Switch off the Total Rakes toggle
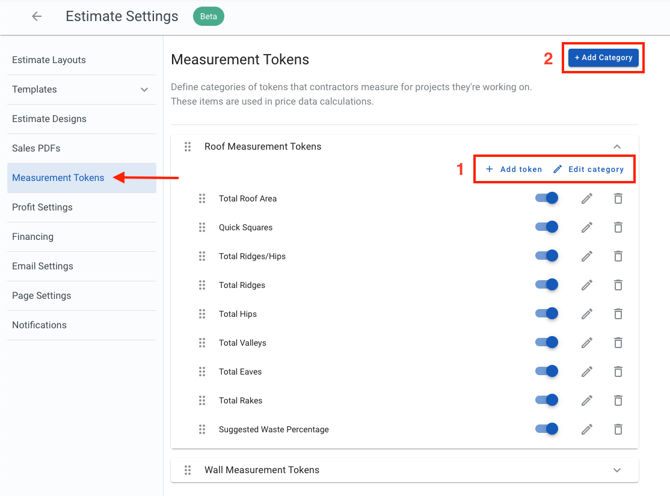 pyautogui.click(x=547, y=400)
